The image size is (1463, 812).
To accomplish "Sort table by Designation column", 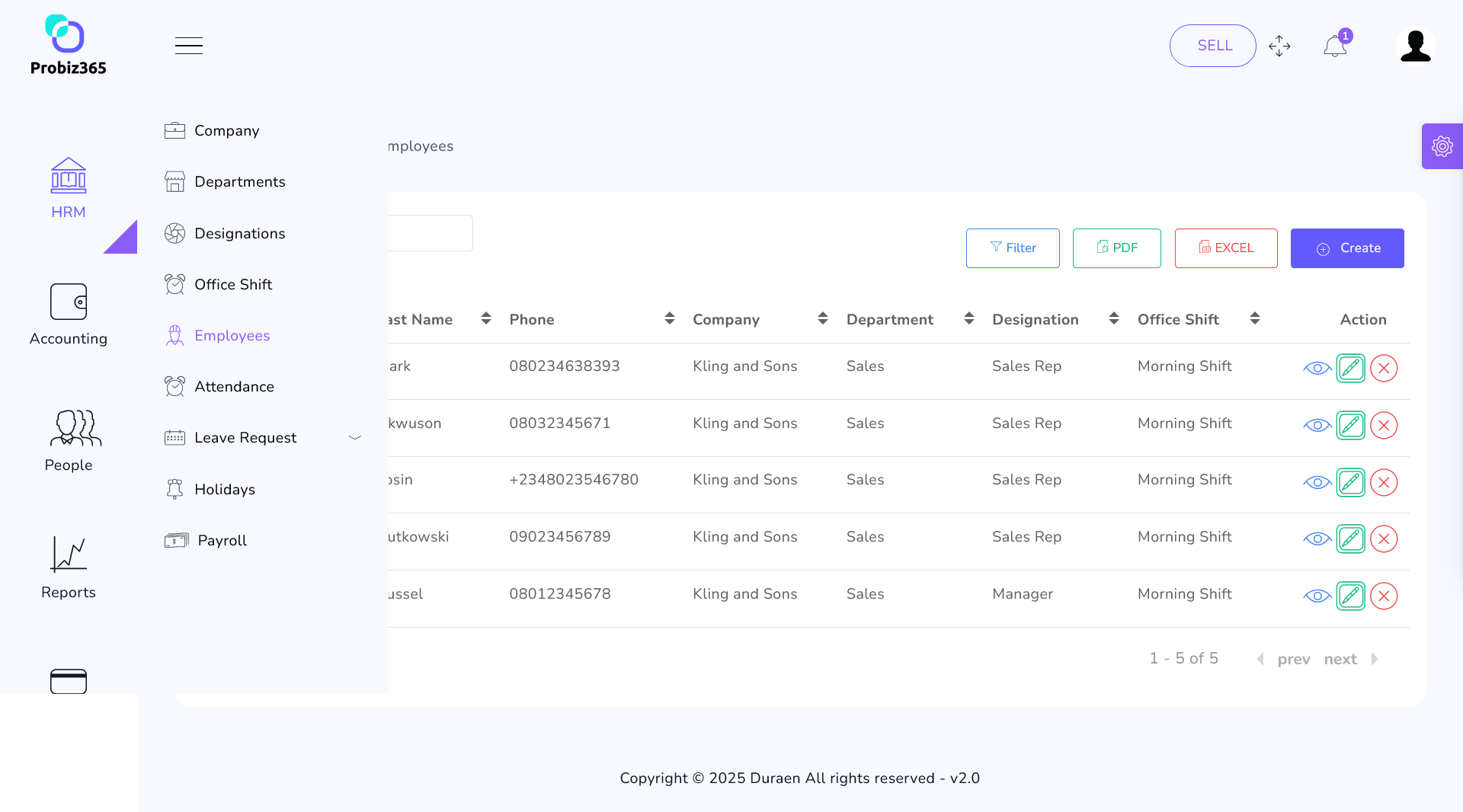I will click(x=1113, y=319).
